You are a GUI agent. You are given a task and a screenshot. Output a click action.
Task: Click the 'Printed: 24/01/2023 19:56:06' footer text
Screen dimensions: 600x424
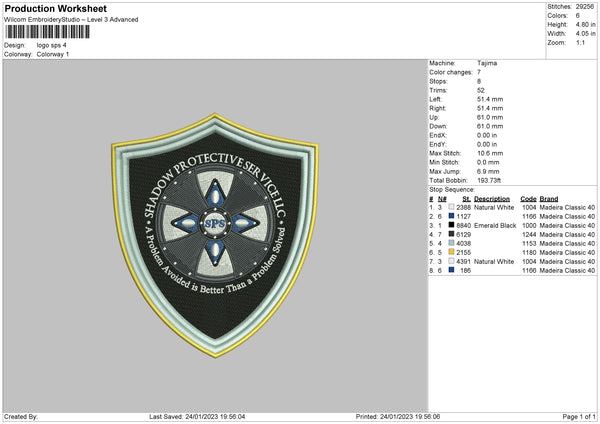(398, 416)
